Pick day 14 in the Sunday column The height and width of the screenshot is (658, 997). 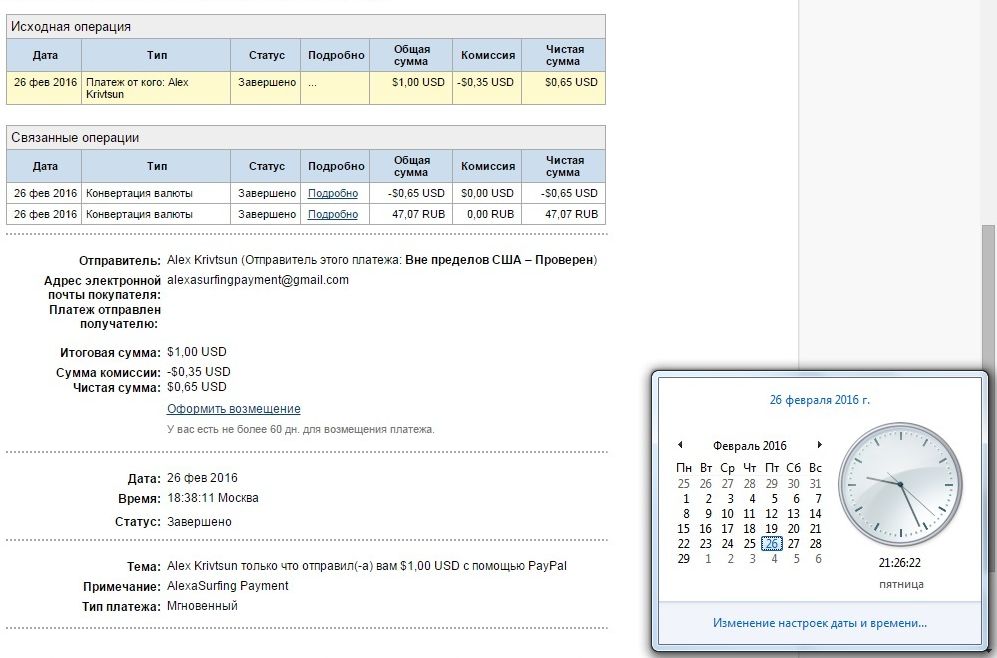(x=815, y=514)
